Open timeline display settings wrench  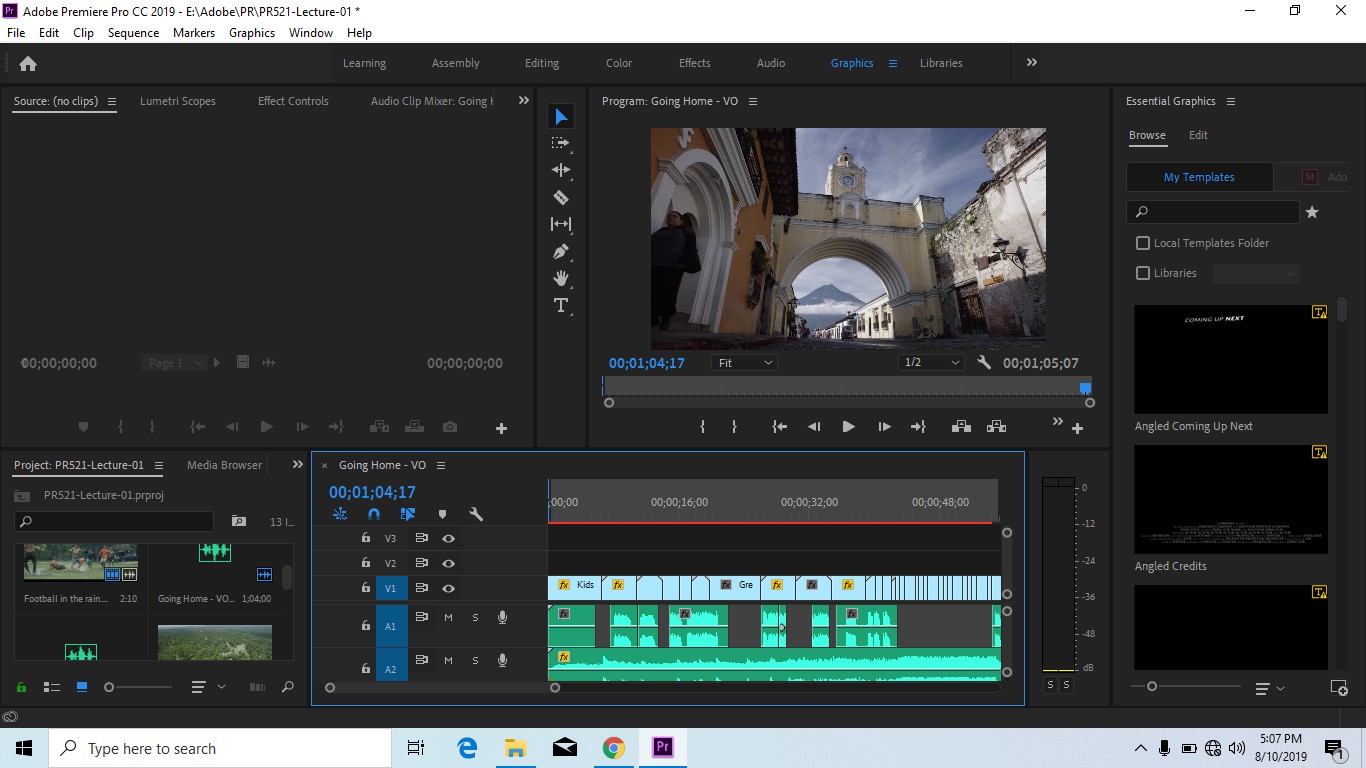point(476,514)
